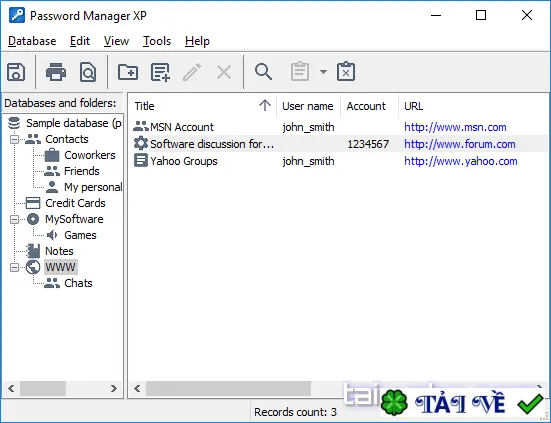Click the record list horizontal scrollbar thumb
Screen dimensions: 551x423
228,389
